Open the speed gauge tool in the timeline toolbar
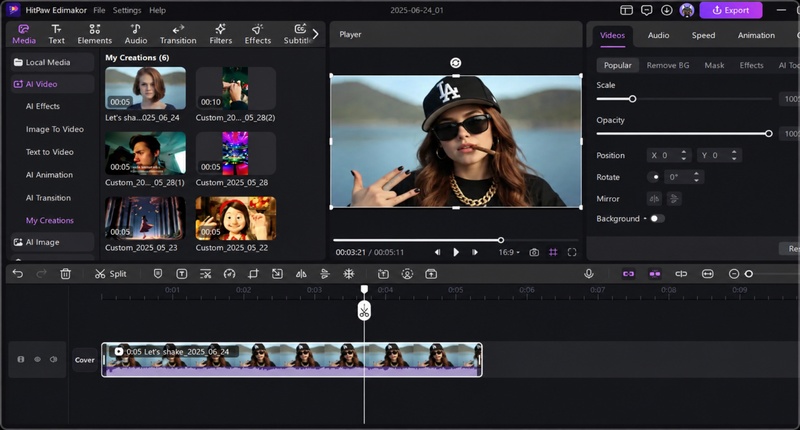The image size is (800, 430). pyautogui.click(x=230, y=274)
